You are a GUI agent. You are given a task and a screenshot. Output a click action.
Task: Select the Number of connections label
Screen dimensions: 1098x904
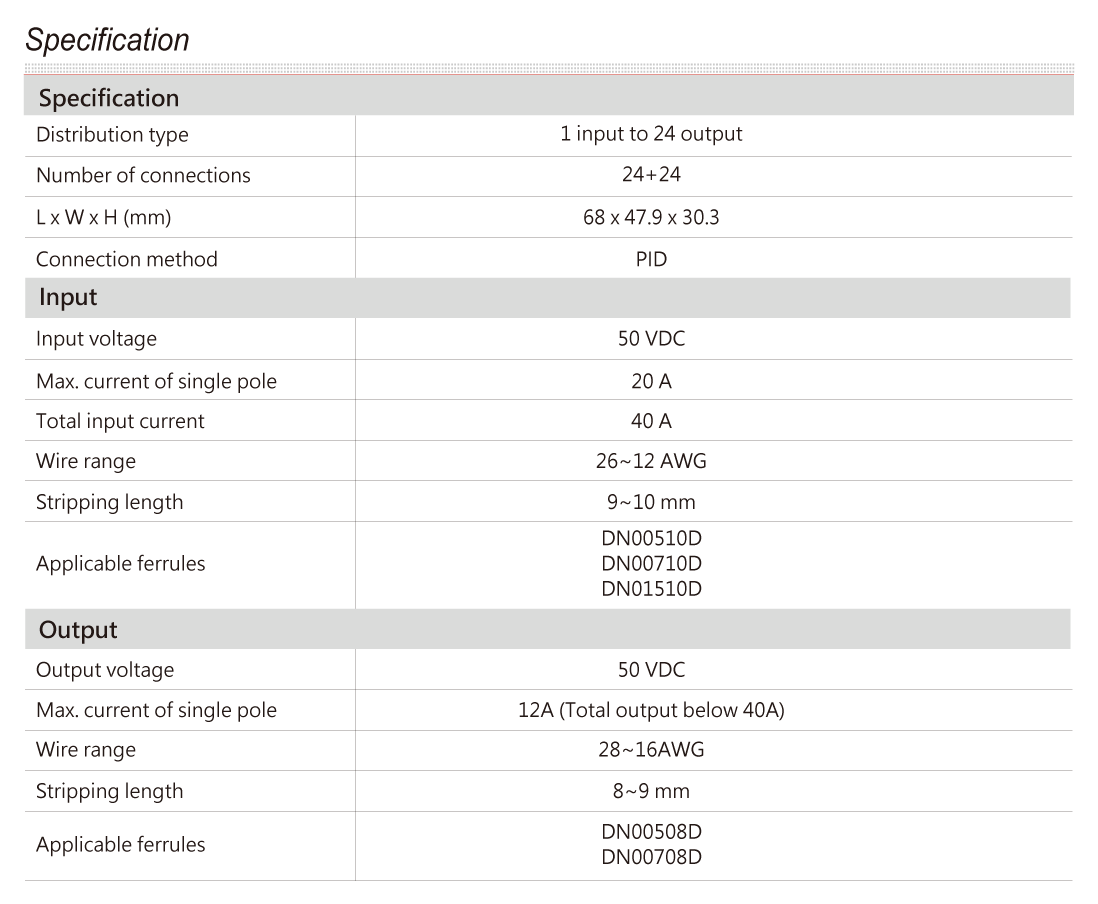[143, 175]
